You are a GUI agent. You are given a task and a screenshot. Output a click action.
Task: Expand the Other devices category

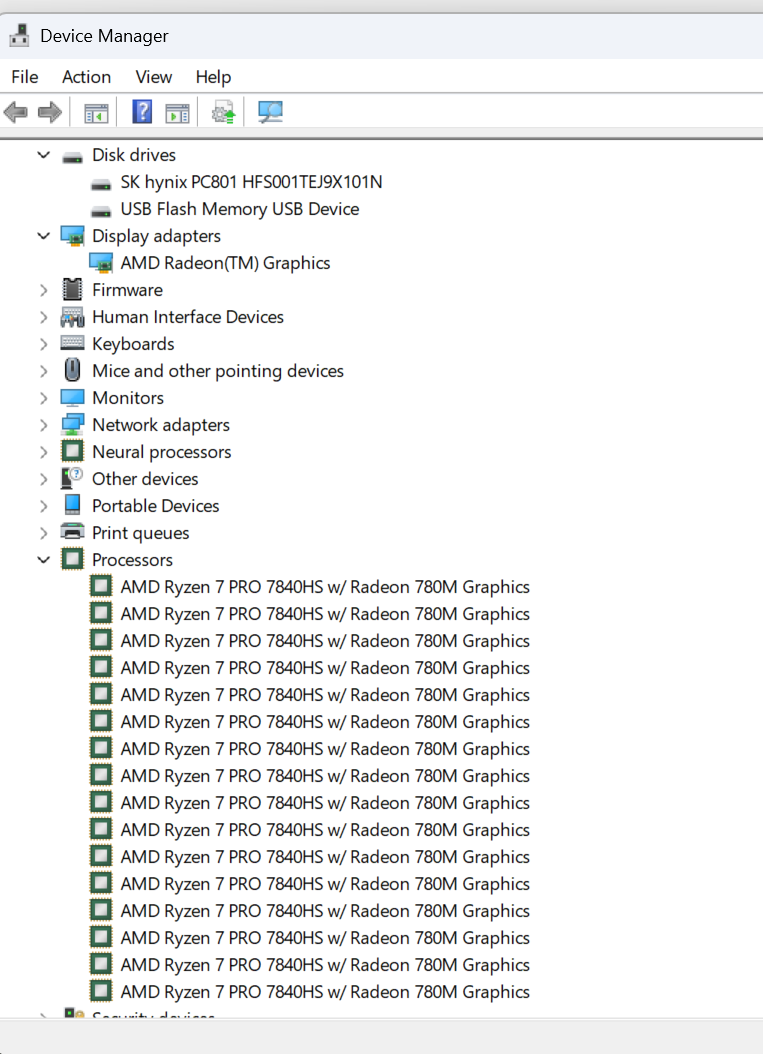tap(44, 479)
